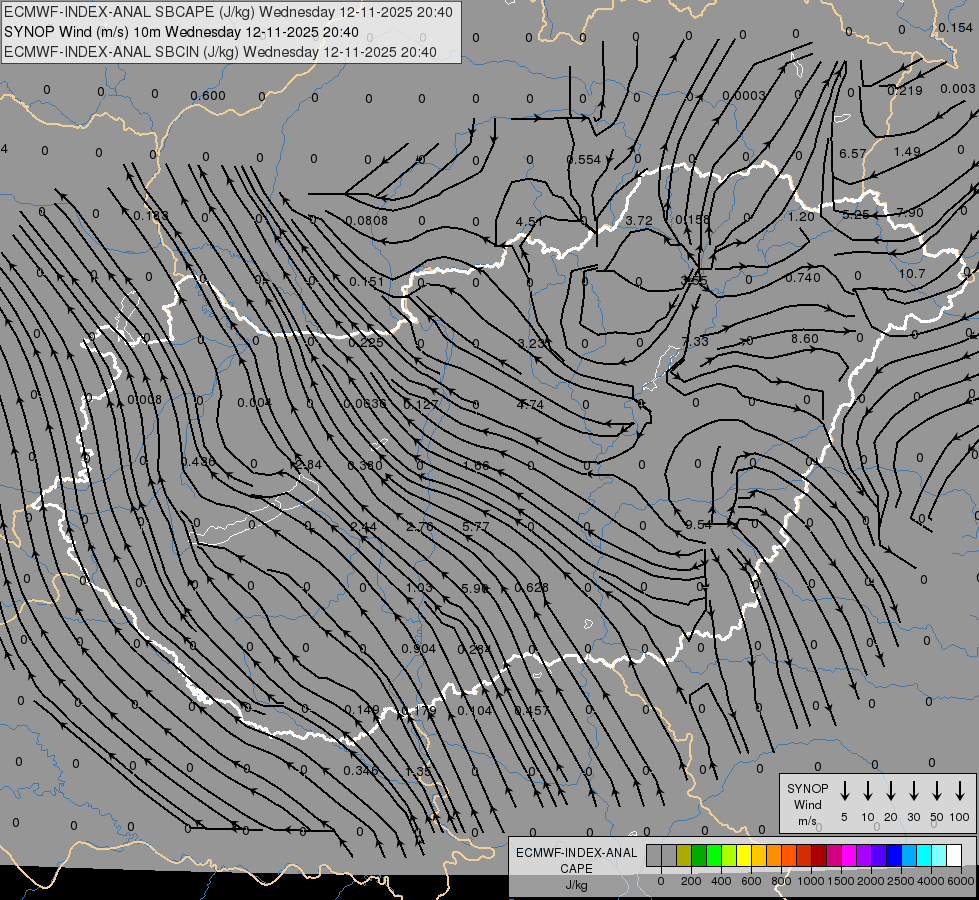Click the SBCIN header line
This screenshot has width=979, height=900.
pyautogui.click(x=220, y=52)
